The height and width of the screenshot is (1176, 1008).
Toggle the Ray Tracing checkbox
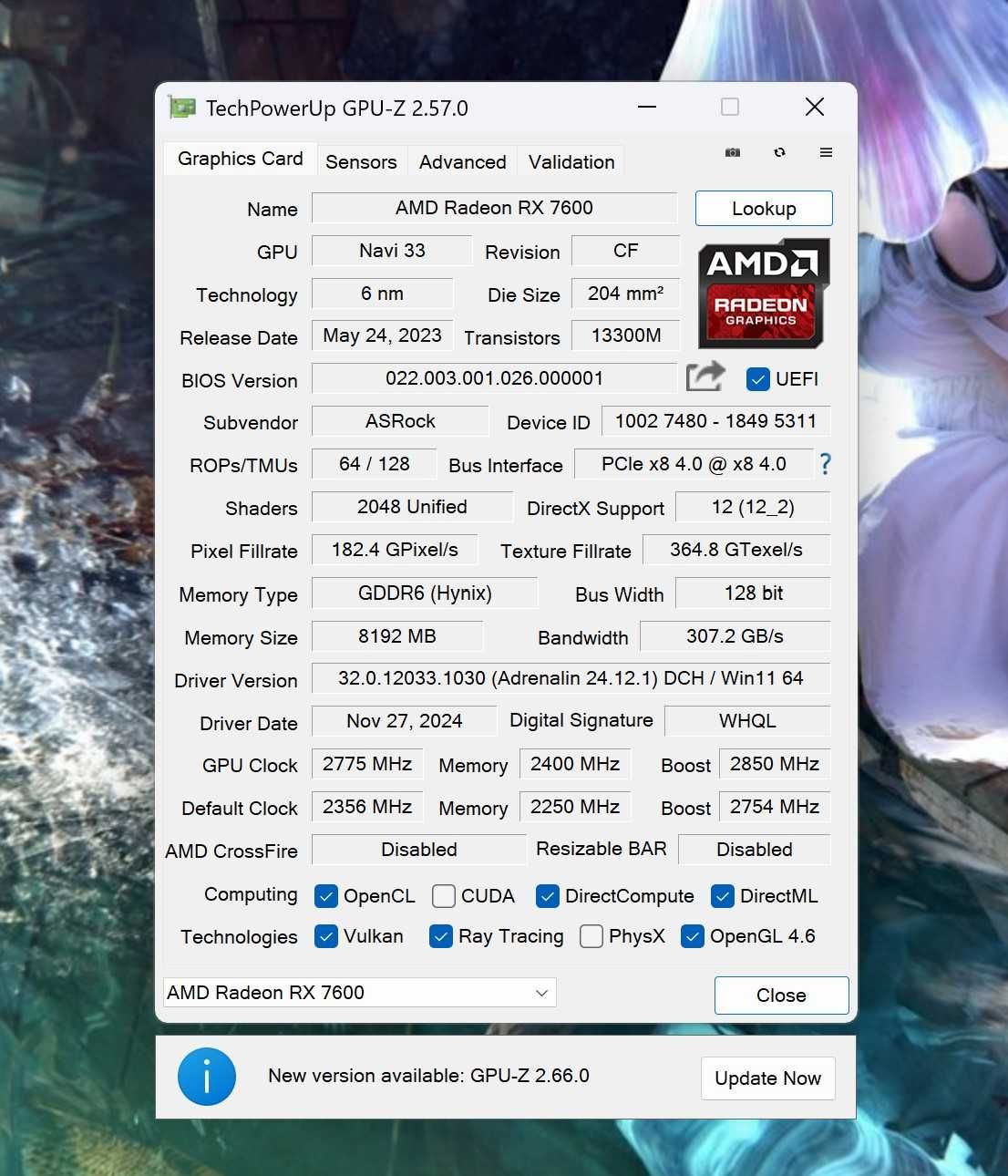coord(441,936)
